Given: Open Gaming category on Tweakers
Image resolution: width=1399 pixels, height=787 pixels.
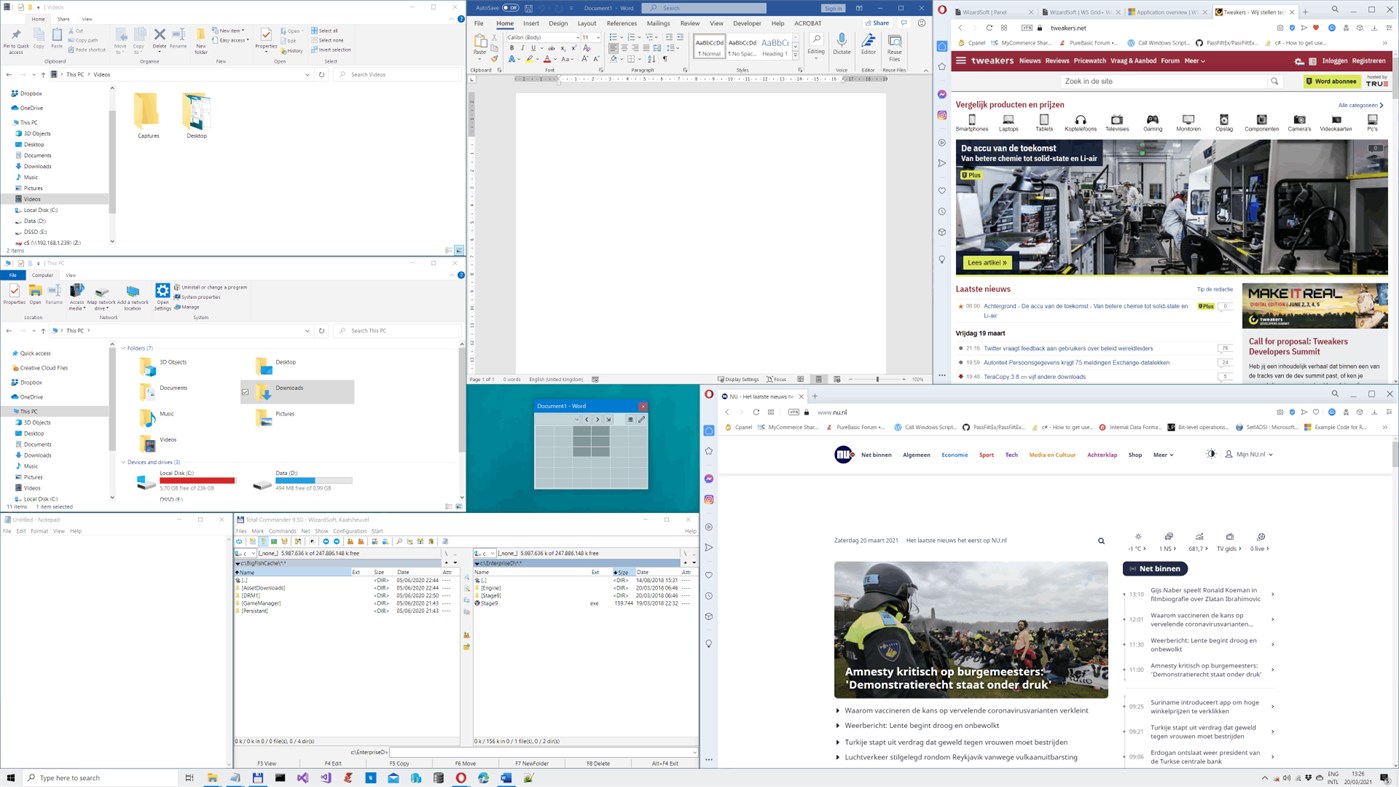Looking at the screenshot, I should click(x=1153, y=123).
